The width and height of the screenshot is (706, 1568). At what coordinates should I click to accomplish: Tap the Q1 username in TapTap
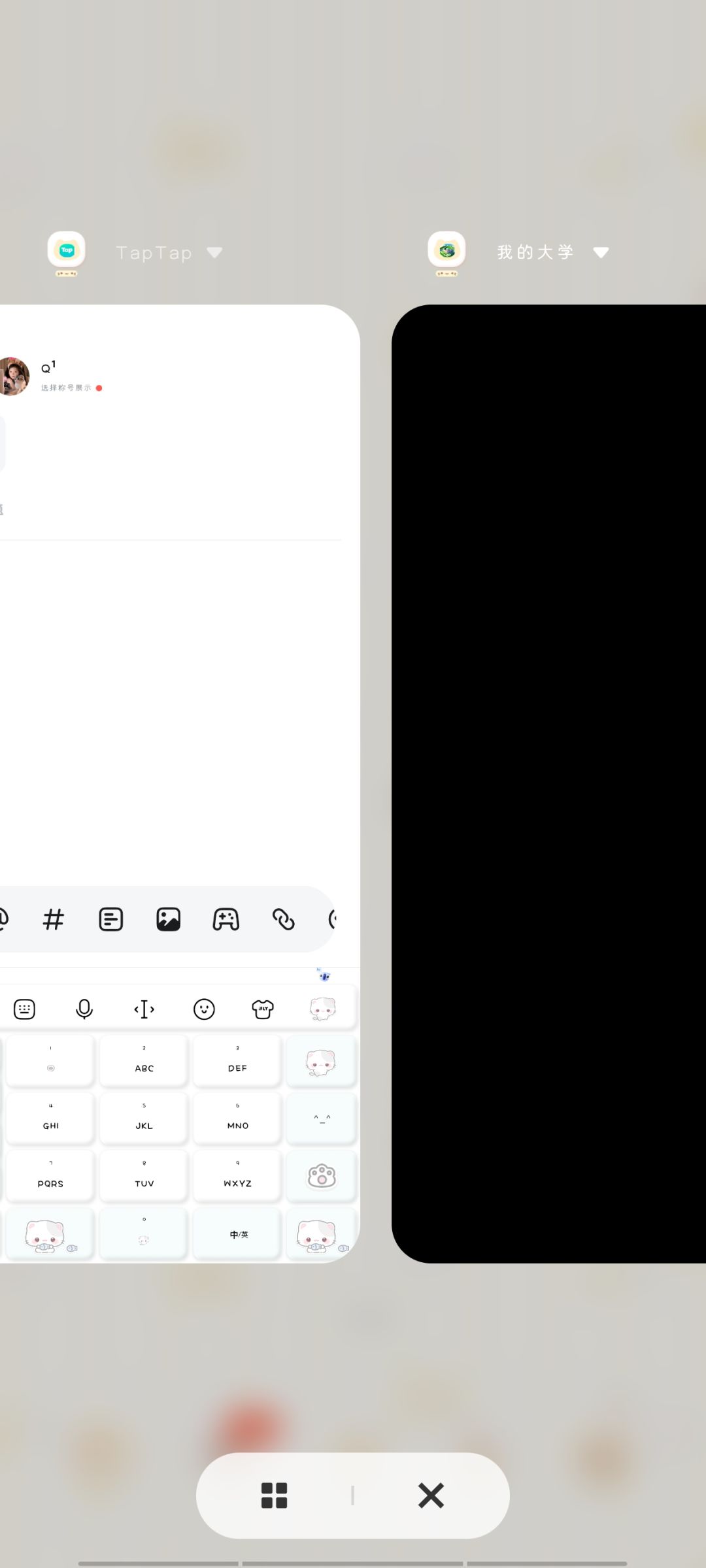click(x=49, y=367)
